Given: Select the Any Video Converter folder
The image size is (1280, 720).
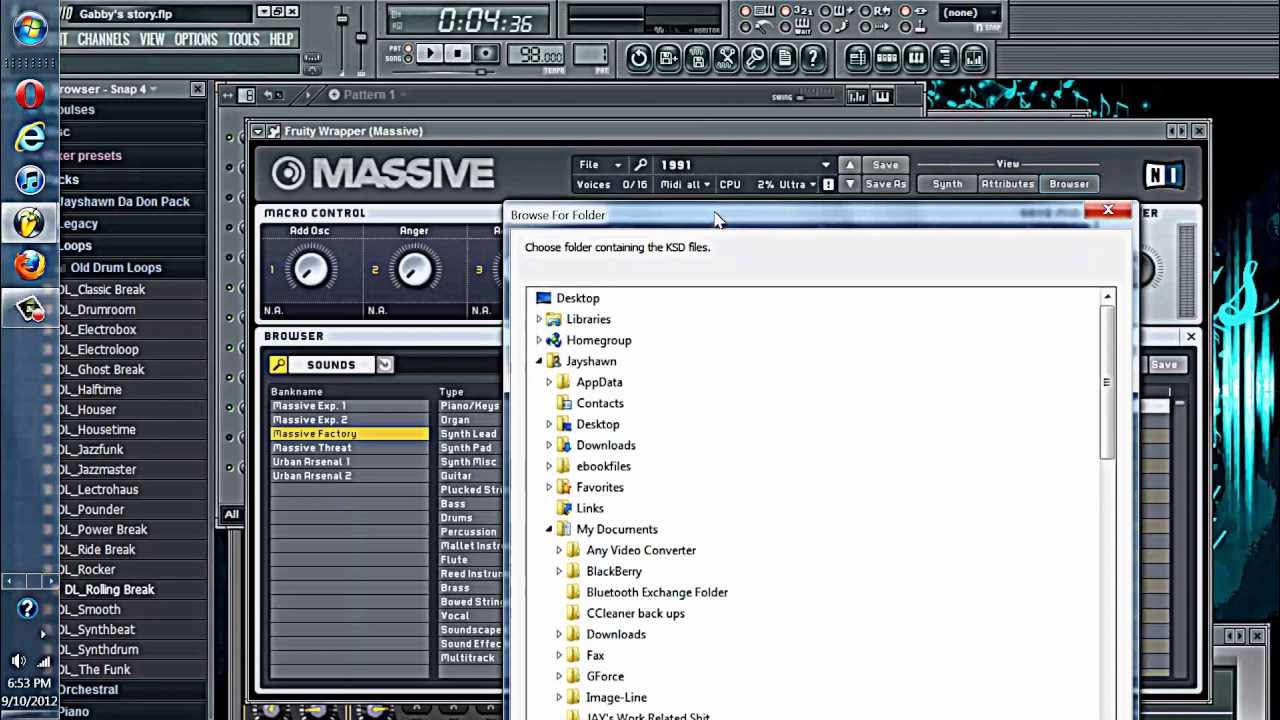Looking at the screenshot, I should 641,550.
